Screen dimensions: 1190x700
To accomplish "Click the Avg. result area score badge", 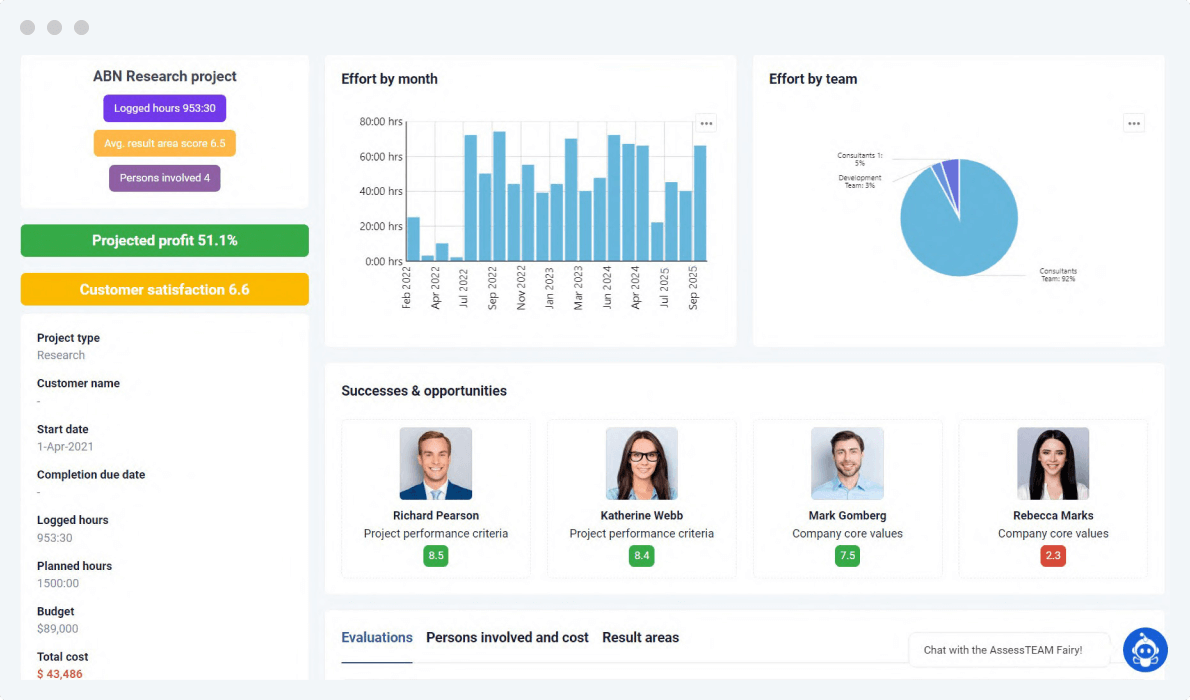I will click(x=164, y=143).
